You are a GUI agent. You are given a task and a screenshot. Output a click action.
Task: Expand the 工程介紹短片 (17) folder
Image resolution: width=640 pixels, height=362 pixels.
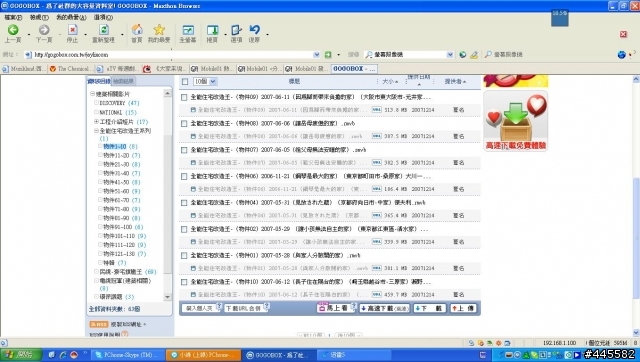pos(96,122)
